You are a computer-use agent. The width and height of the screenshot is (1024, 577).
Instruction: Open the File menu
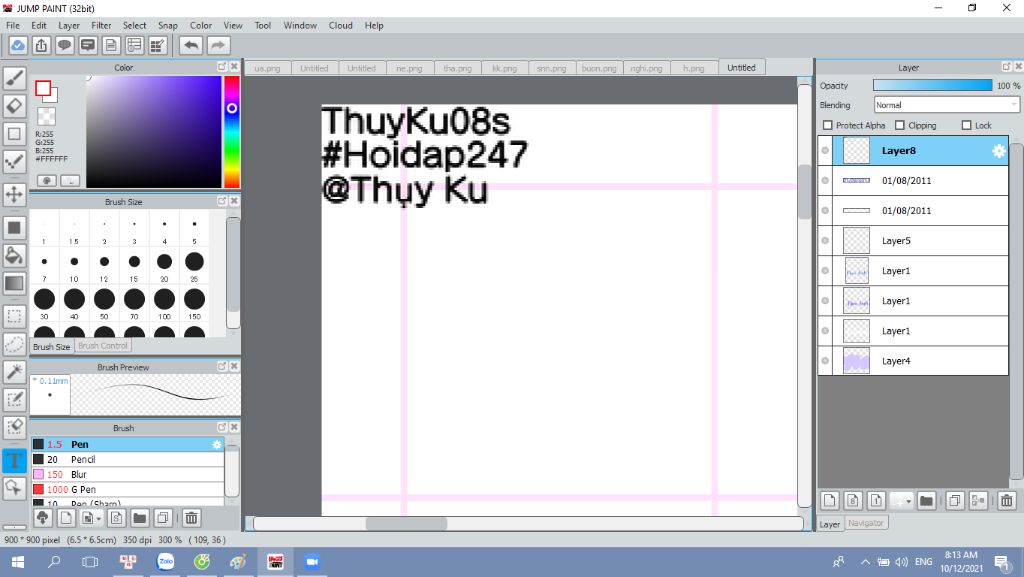12,25
